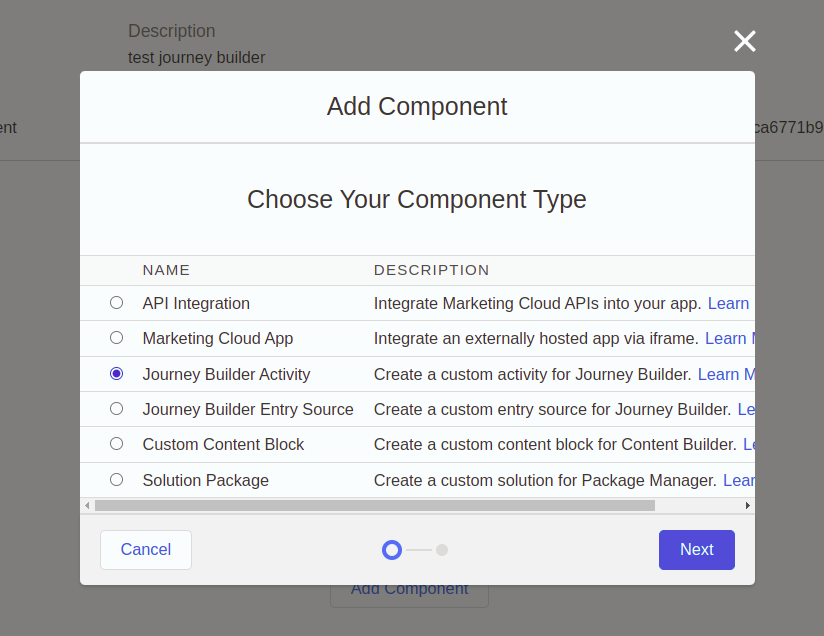Click 'Journey Builder Activity' name text
Screen dimensions: 824x636
[x=226, y=374]
